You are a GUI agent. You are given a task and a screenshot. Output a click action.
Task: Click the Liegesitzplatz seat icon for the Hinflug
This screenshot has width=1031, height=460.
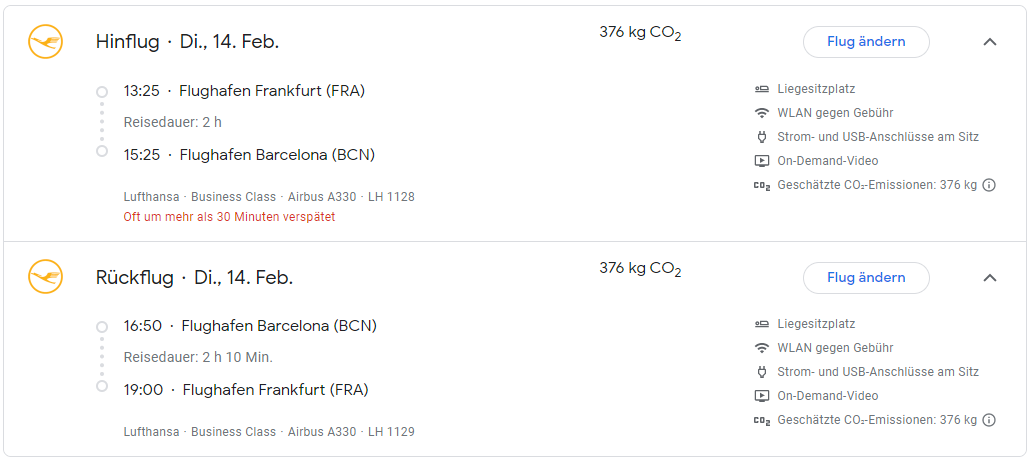[x=762, y=89]
